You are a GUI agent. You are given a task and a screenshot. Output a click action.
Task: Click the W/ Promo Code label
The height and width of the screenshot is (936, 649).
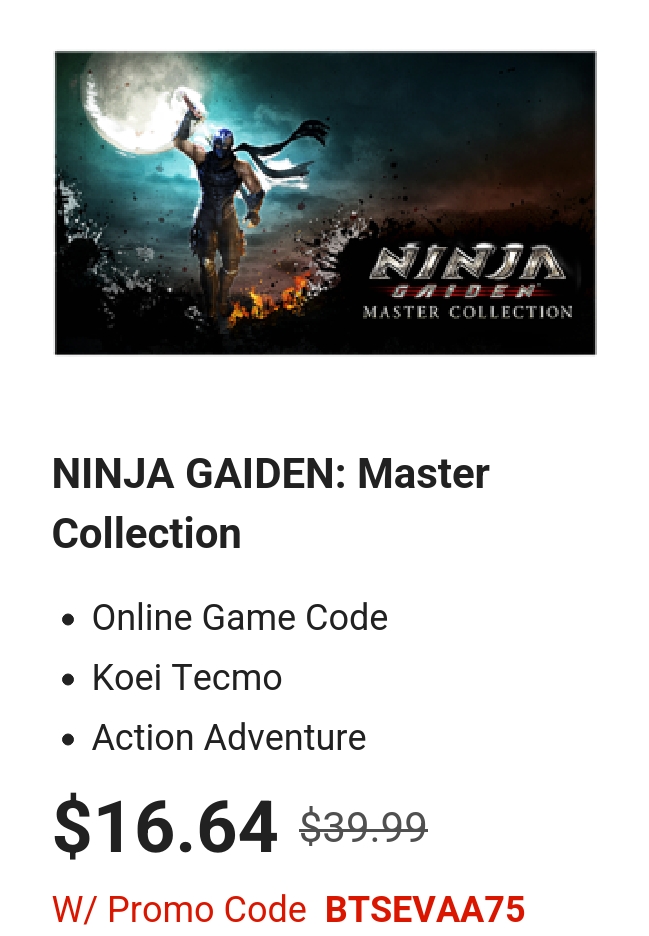click(x=179, y=909)
